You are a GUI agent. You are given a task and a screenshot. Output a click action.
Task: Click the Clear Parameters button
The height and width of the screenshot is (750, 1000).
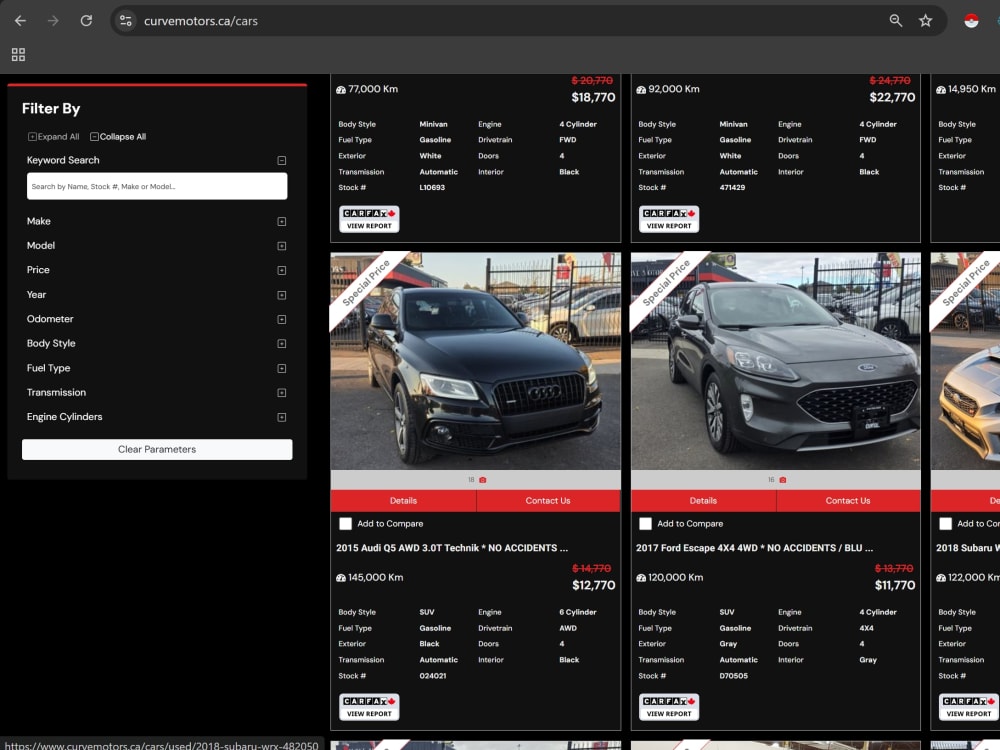(x=157, y=449)
